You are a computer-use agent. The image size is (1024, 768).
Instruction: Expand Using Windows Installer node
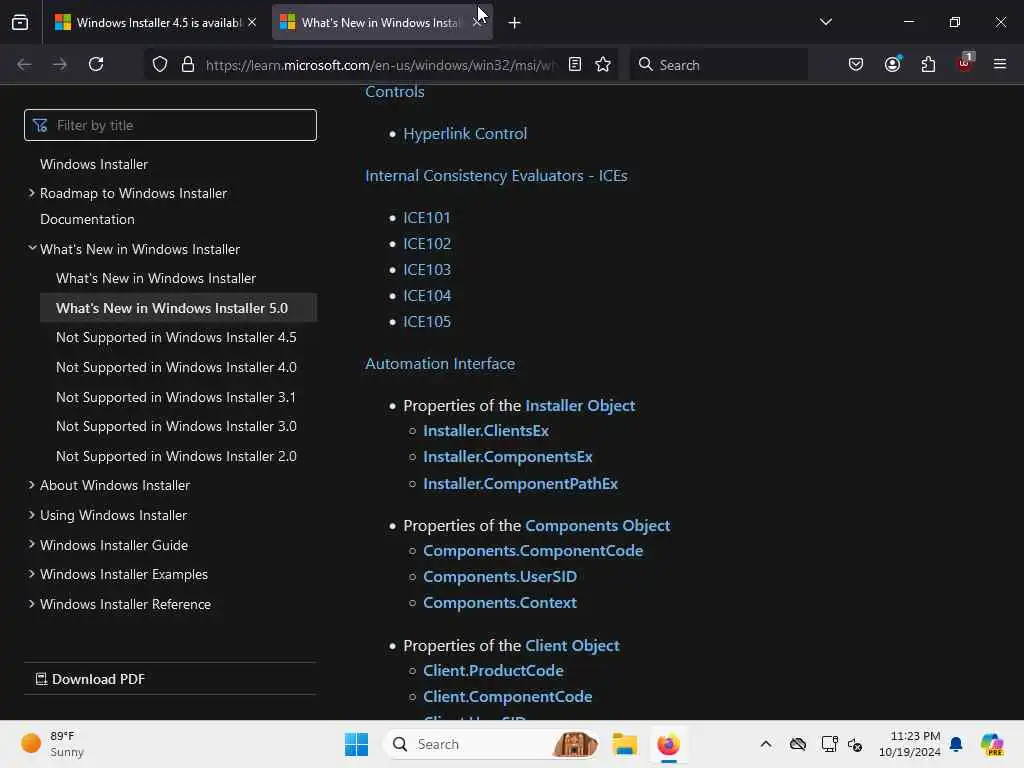click(x=31, y=515)
